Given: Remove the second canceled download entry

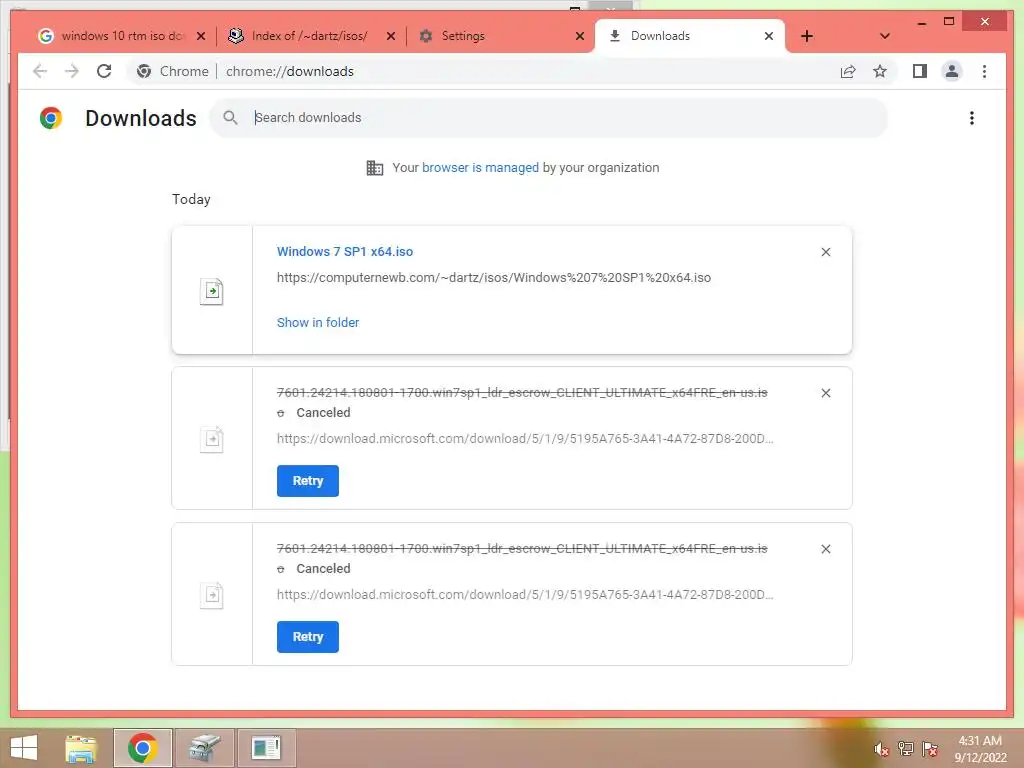Looking at the screenshot, I should click(x=825, y=549).
